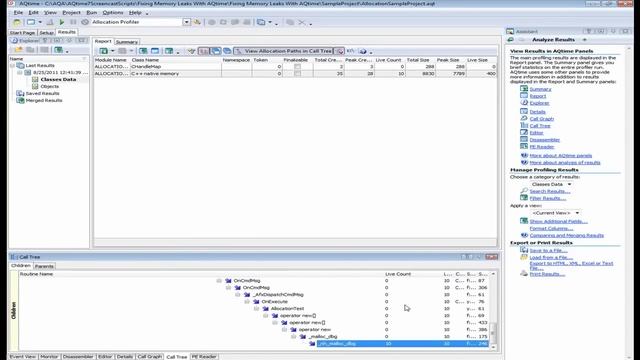Click Export to HTML, XML, Excel link
Viewport: 640px width, 360px height.
click(x=571, y=265)
